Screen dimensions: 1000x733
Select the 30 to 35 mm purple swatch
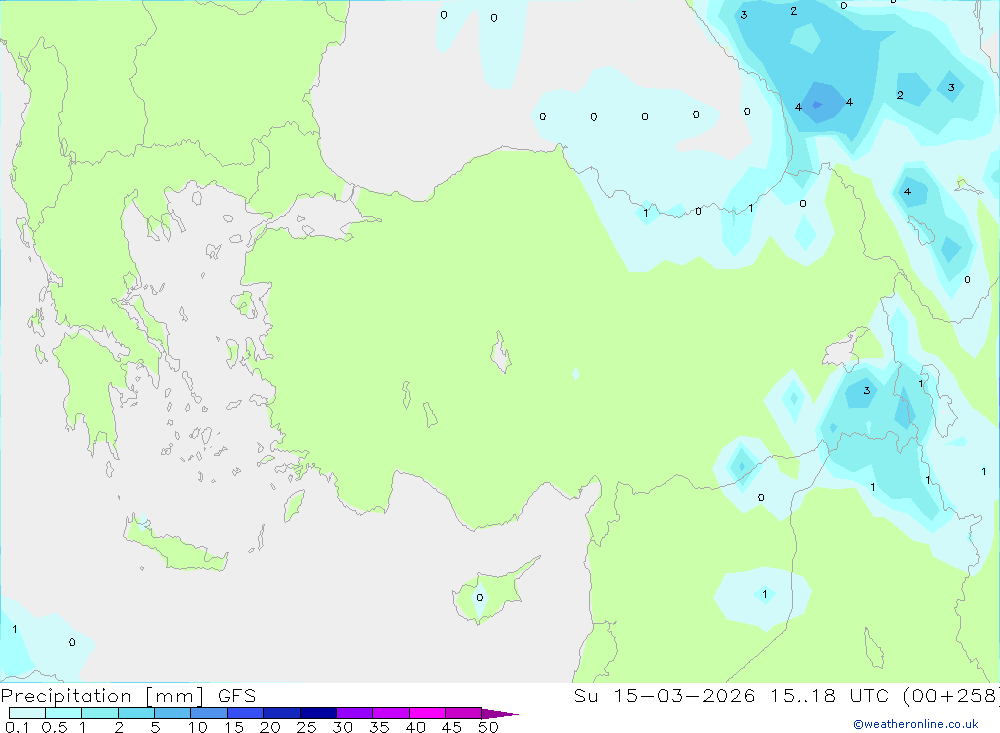[355, 713]
